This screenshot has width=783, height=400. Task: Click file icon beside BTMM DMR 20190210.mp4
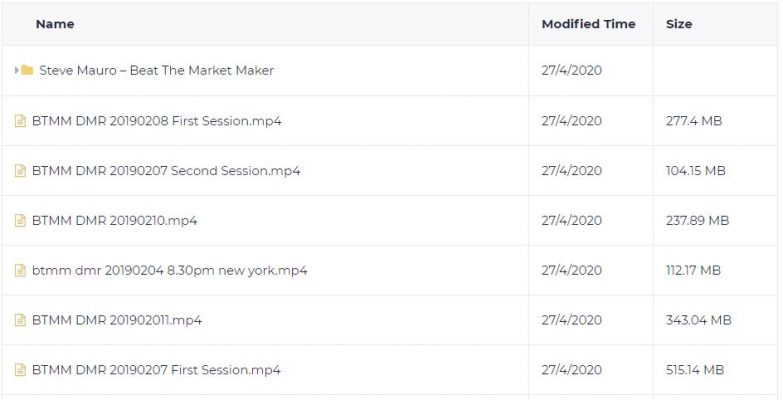coord(20,221)
